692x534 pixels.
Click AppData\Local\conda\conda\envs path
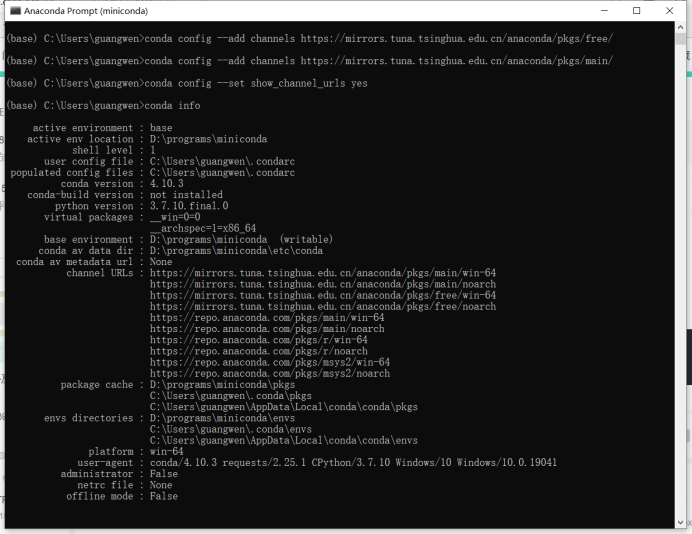coord(283,440)
